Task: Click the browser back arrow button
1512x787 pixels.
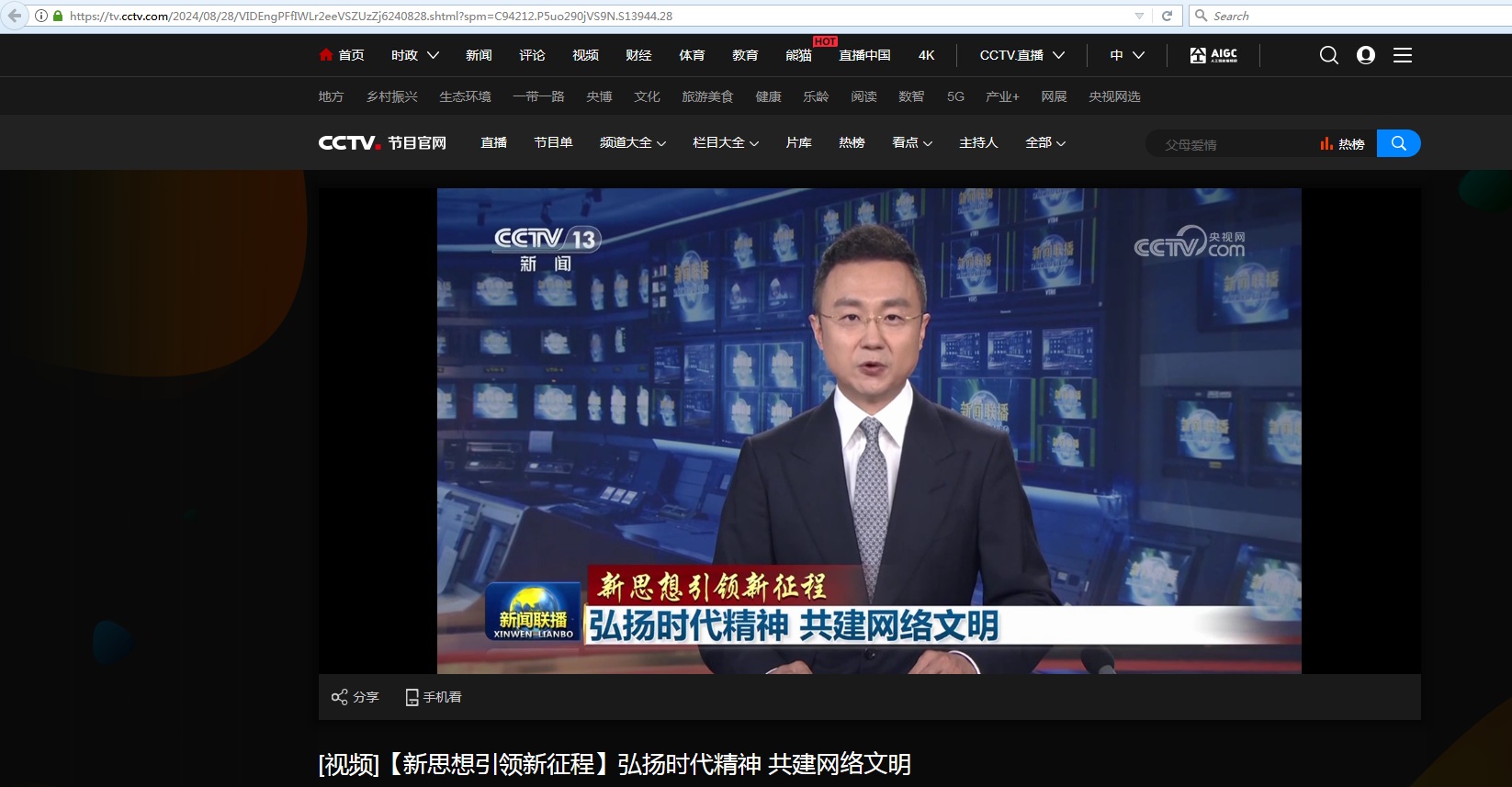Action: coord(15,16)
